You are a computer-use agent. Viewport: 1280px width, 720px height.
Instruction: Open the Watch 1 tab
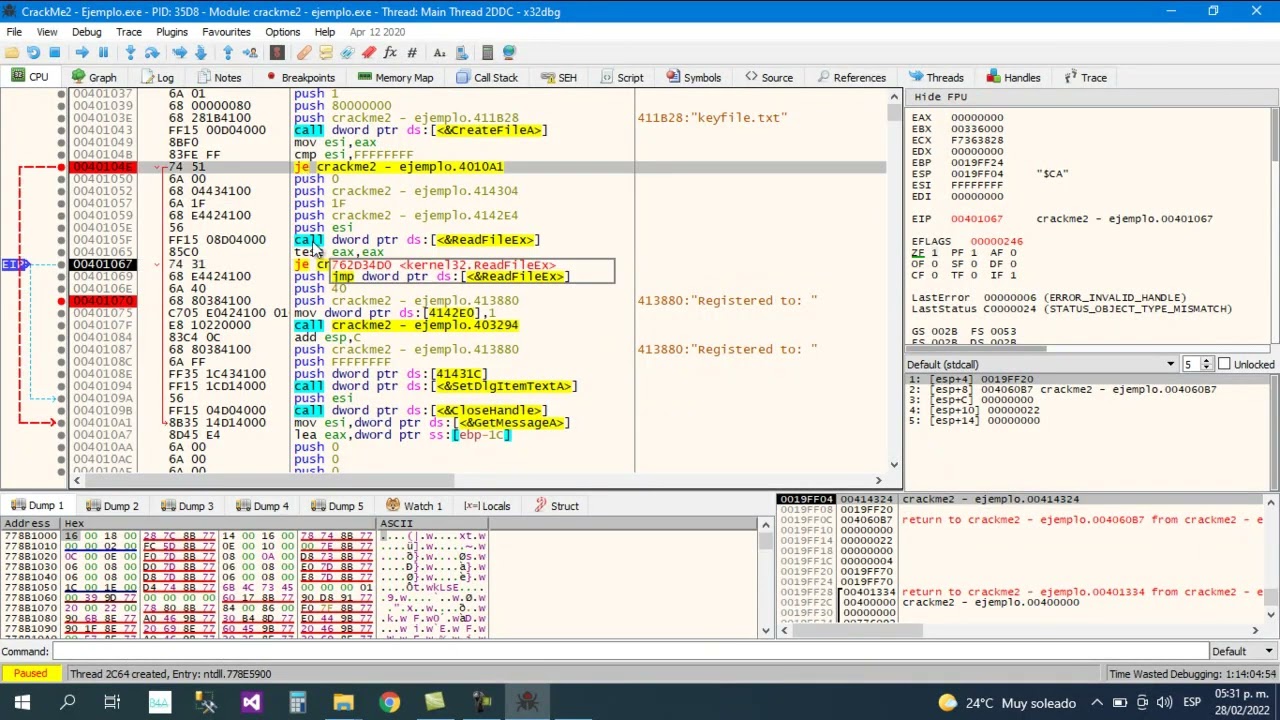(x=414, y=506)
